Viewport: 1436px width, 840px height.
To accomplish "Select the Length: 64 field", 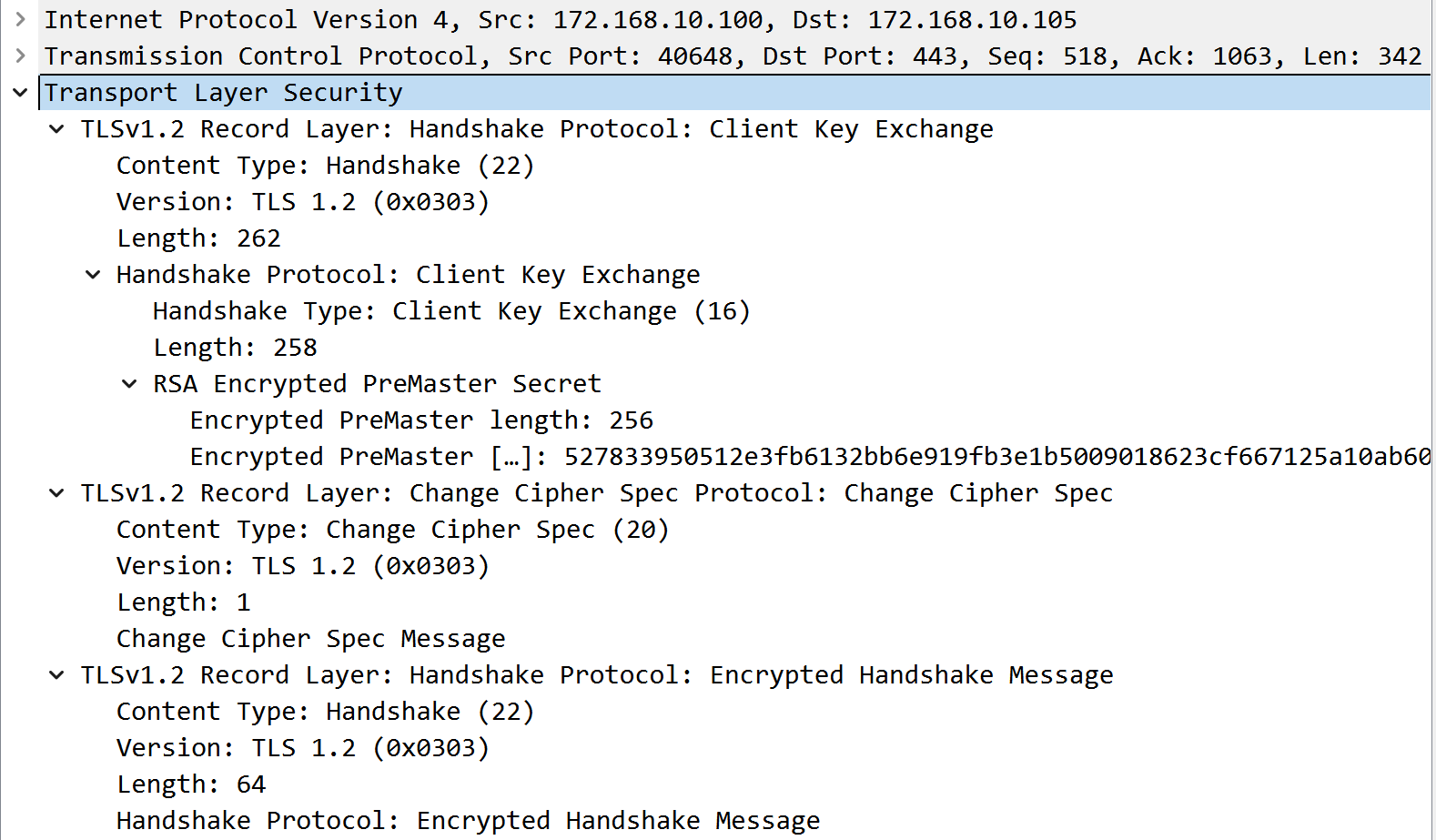I will tap(191, 784).
